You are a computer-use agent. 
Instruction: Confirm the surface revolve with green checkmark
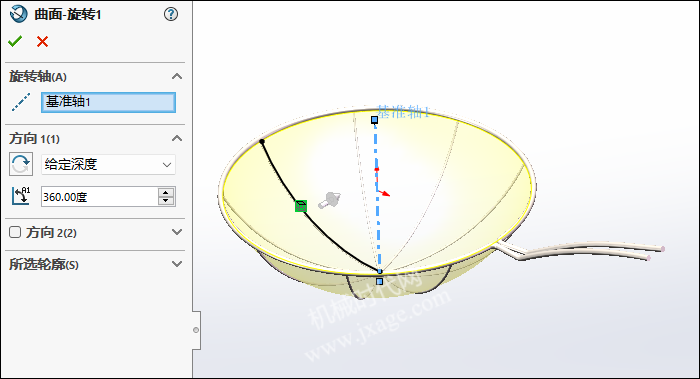(x=15, y=42)
